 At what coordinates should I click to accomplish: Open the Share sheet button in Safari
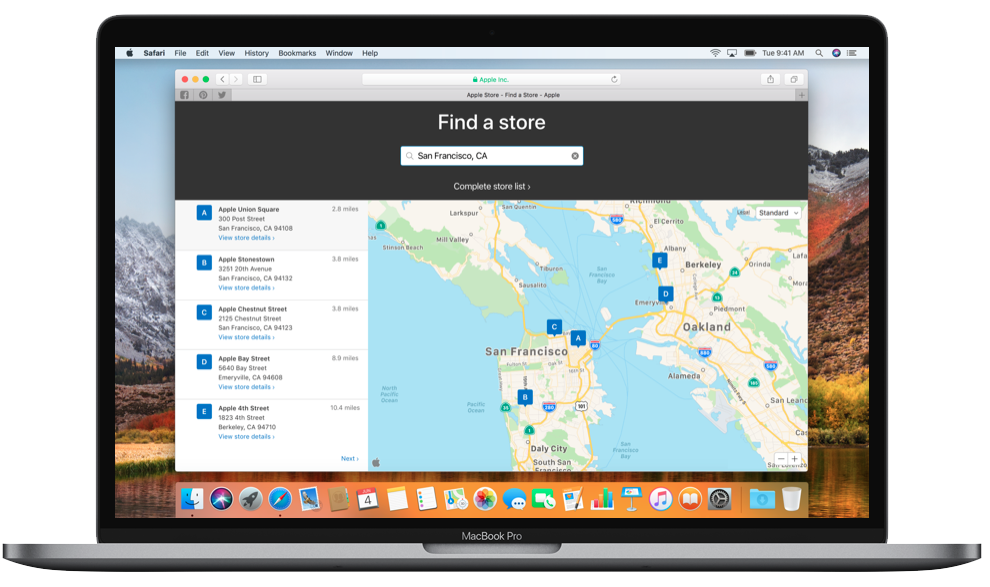coord(770,79)
